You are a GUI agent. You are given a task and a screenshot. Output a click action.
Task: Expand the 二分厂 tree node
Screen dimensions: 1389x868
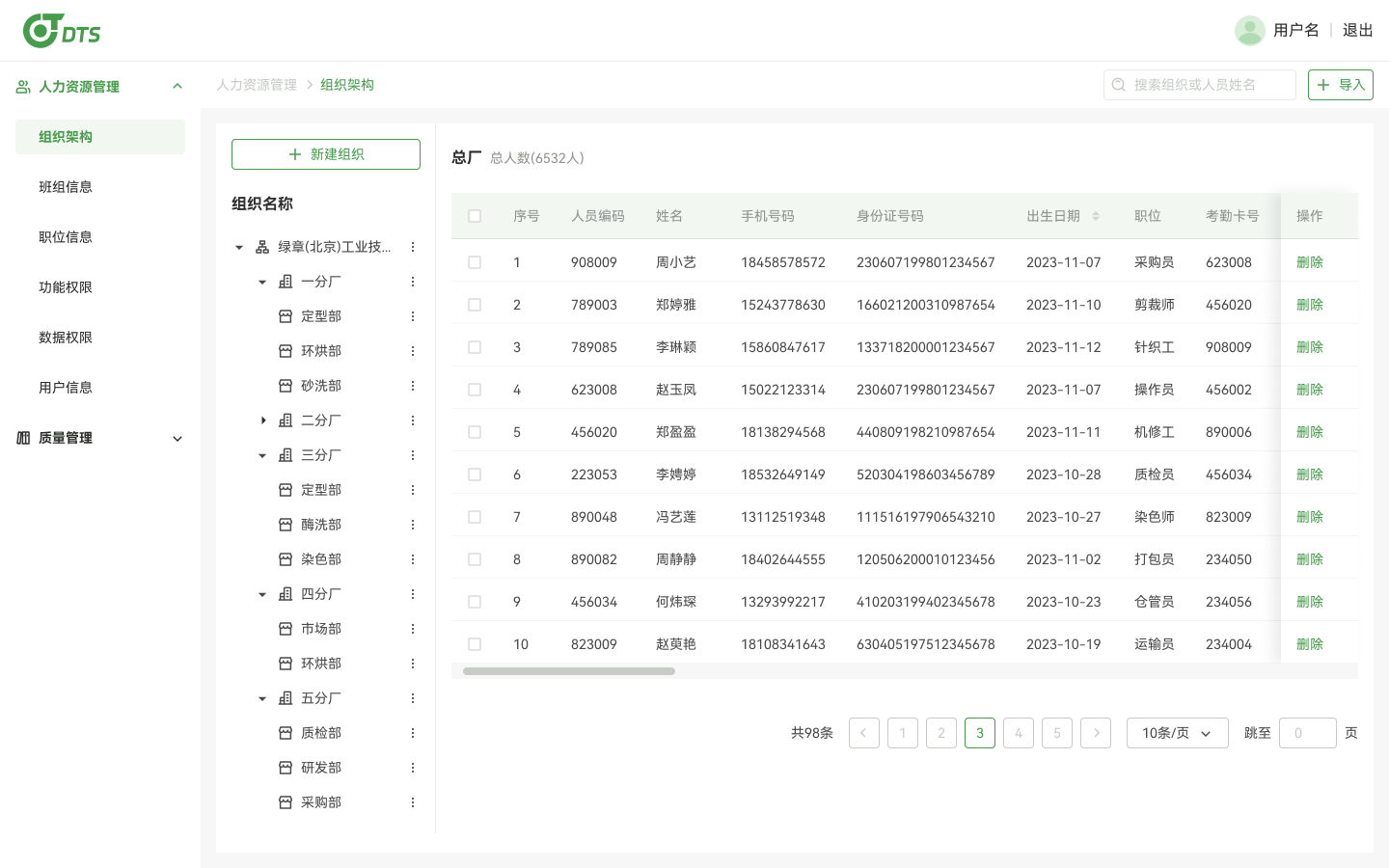coord(262,420)
